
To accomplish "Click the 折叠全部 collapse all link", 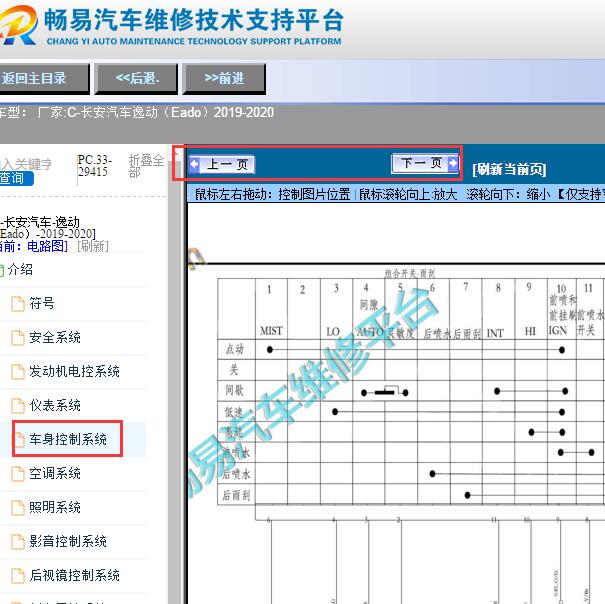I will pos(146,166).
